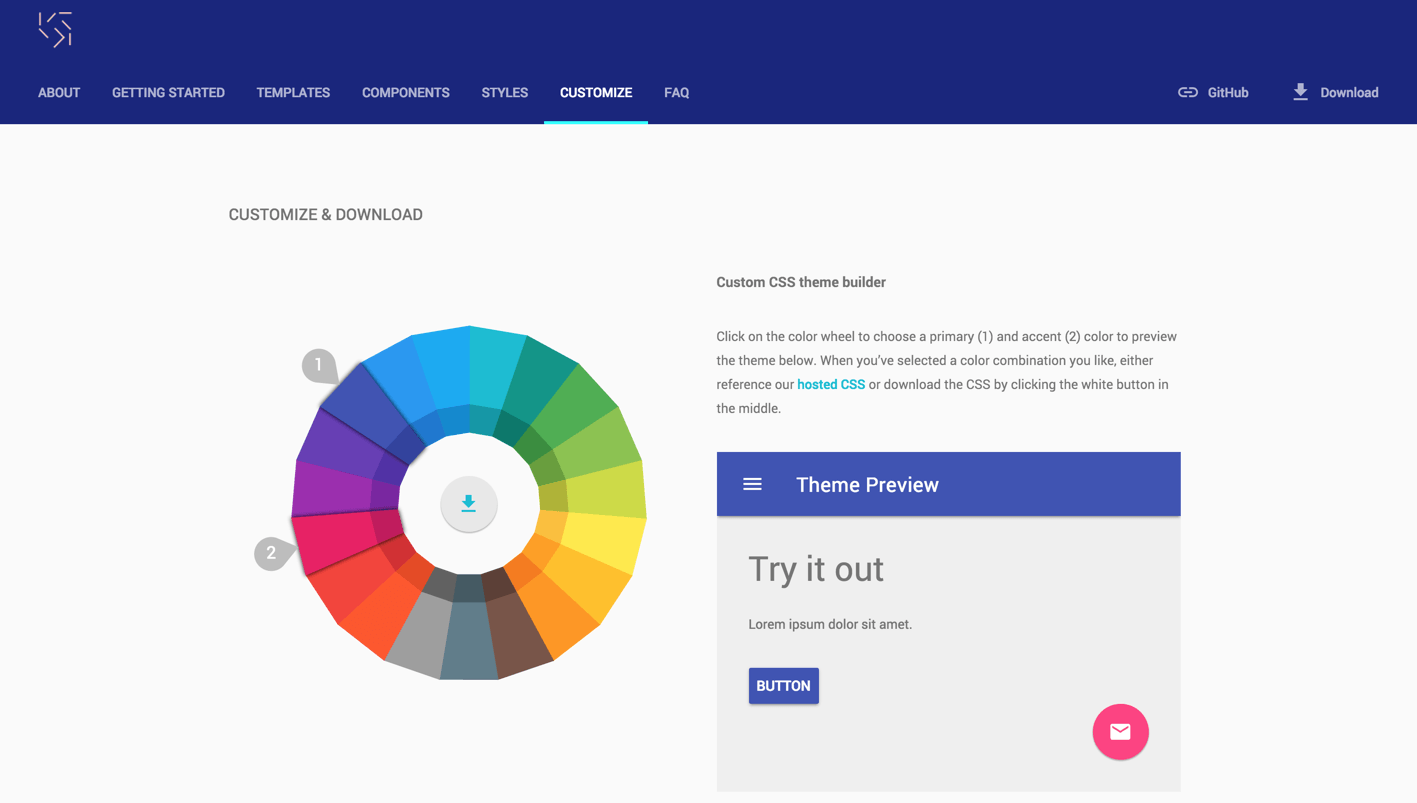This screenshot has width=1417, height=803.
Task: Open the FAQ page from the navbar
Action: pyautogui.click(x=676, y=92)
